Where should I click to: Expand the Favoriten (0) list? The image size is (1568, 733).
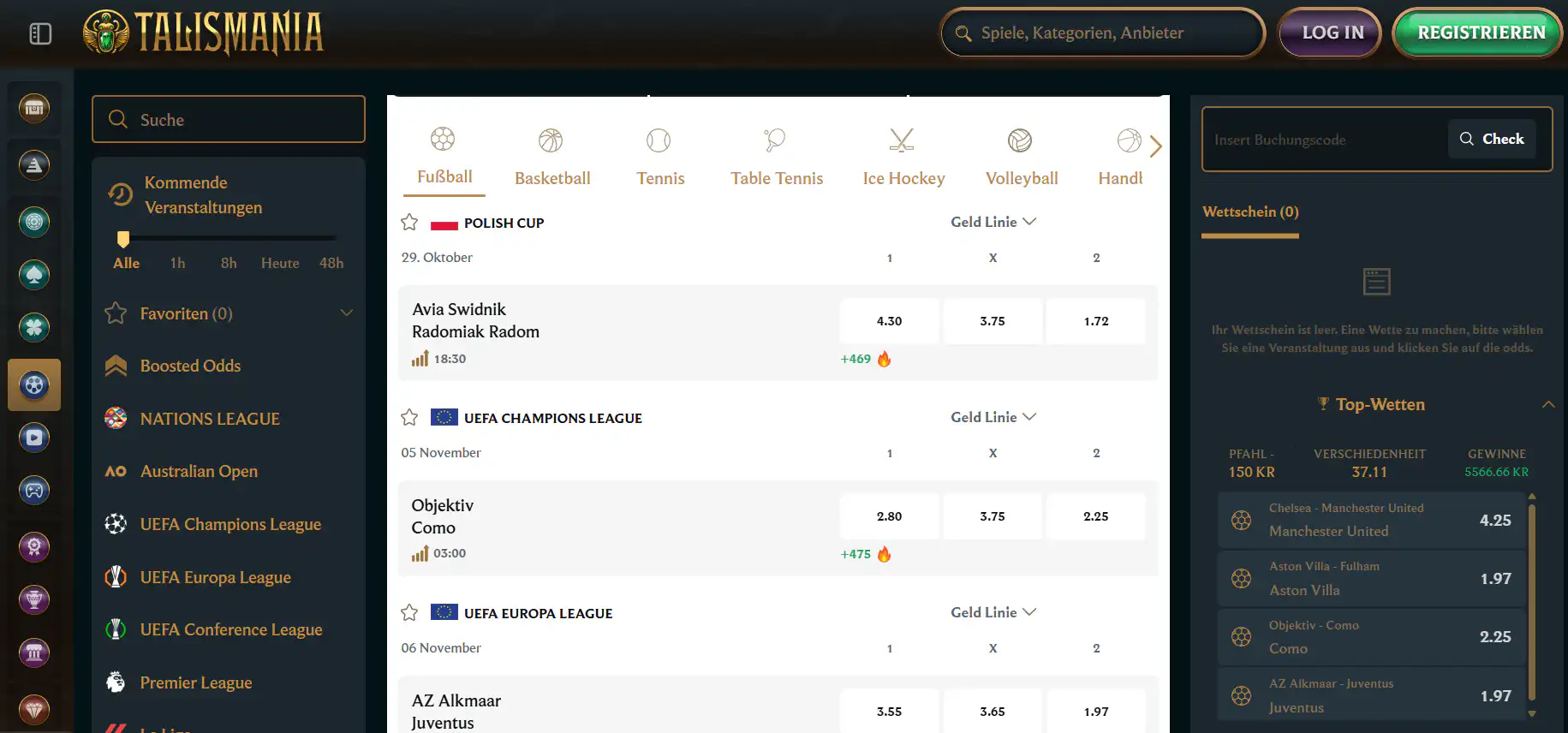[347, 313]
